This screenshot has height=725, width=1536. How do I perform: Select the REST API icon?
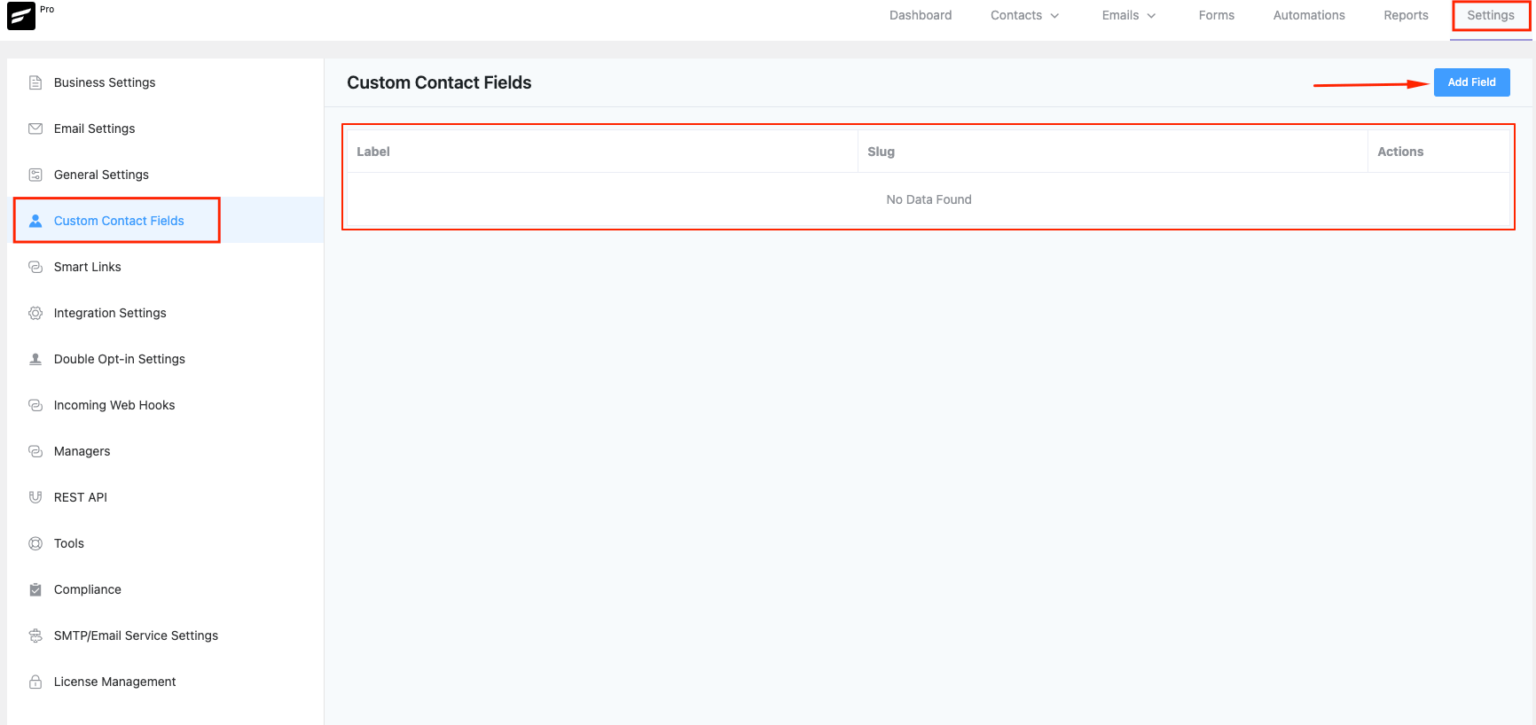[x=35, y=497]
